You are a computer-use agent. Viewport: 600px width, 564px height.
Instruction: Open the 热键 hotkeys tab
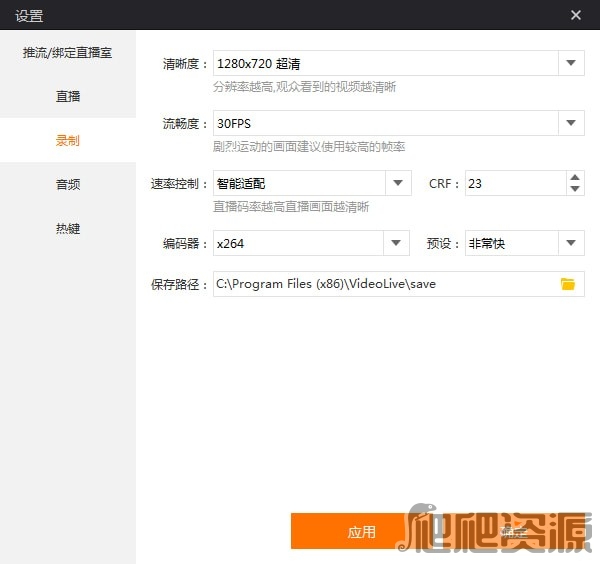pos(67,228)
